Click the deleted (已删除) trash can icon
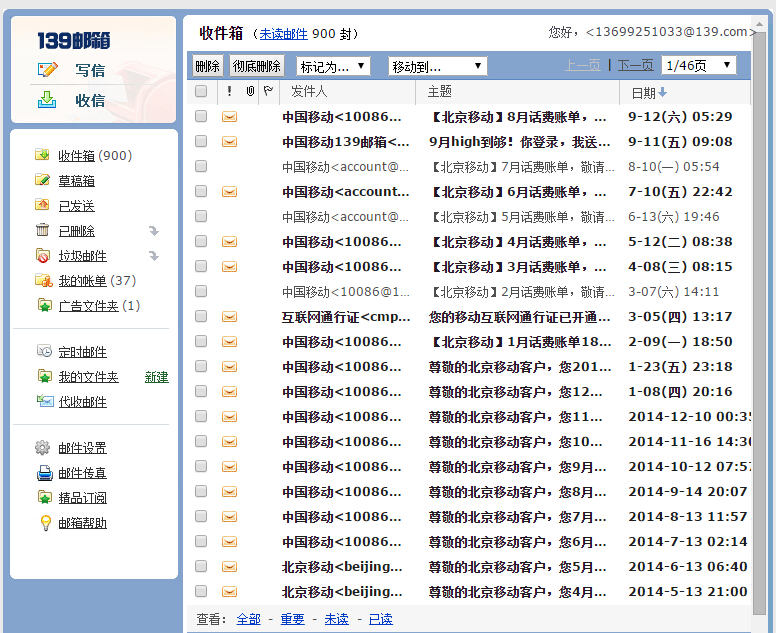776x633 pixels. [x=43, y=230]
